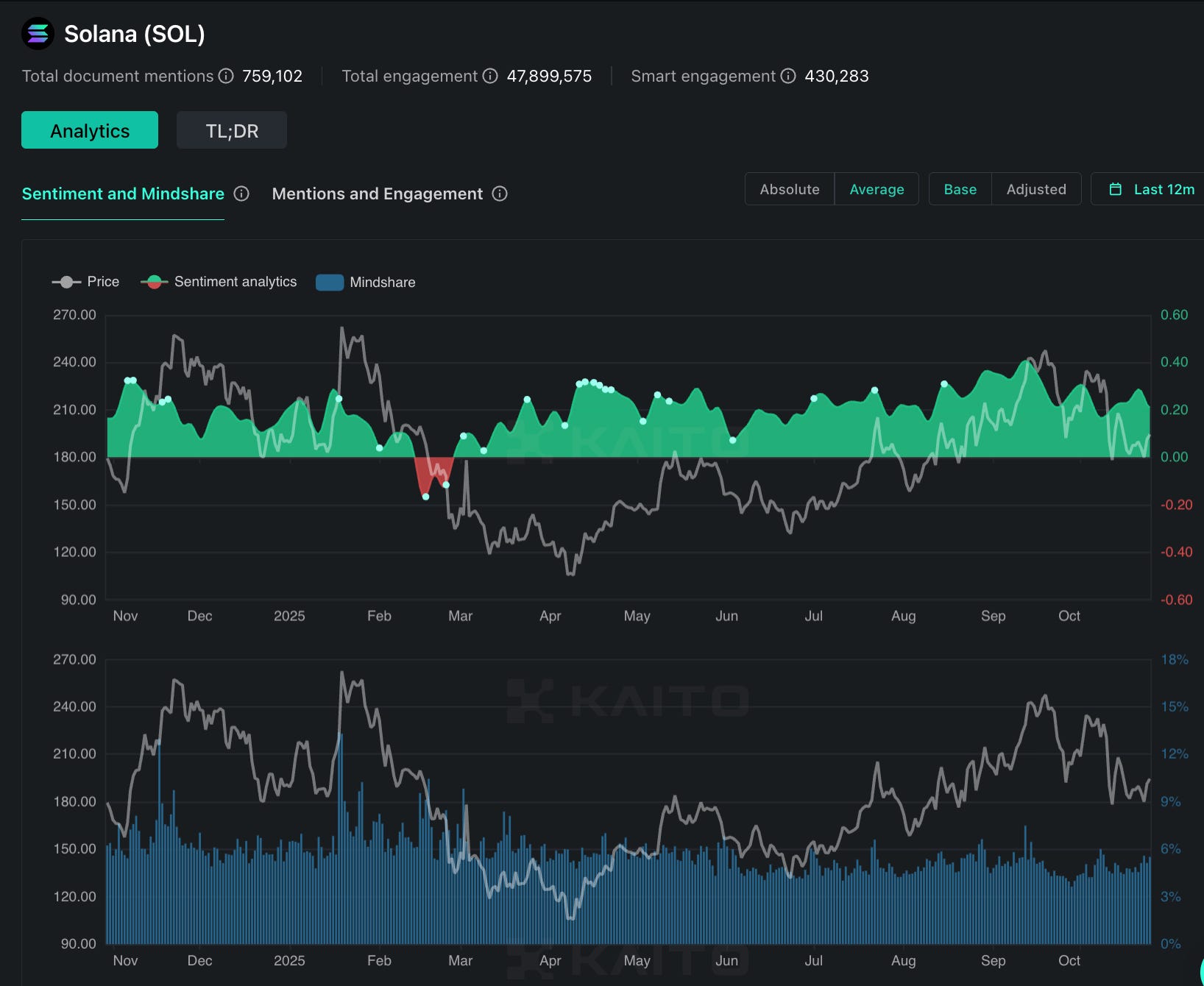The height and width of the screenshot is (986, 1204).
Task: Select the Analytics button
Action: [x=90, y=130]
